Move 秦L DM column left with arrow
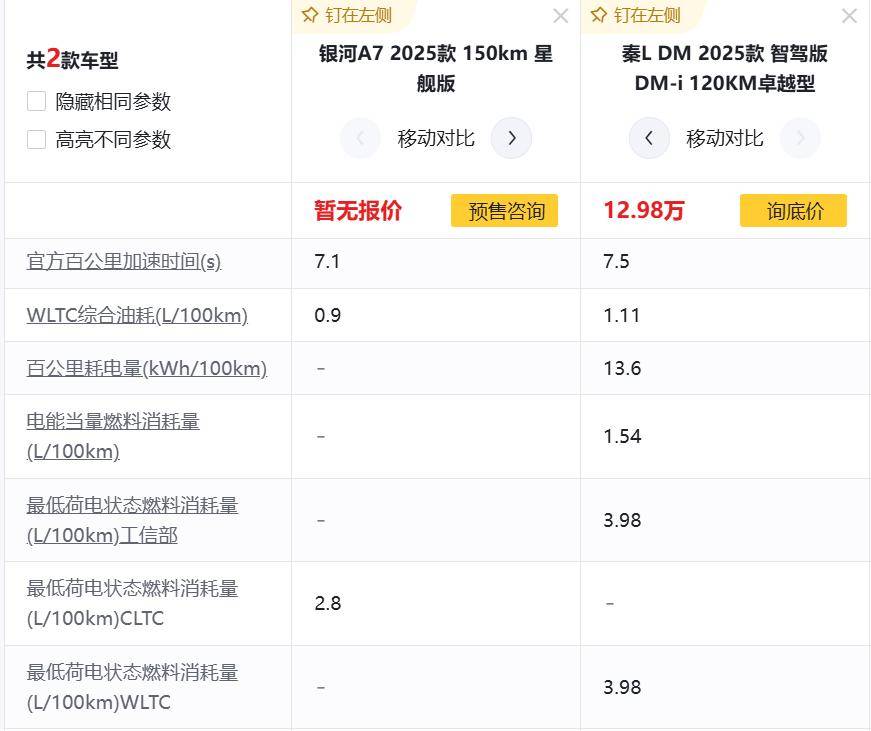The image size is (871, 731). (649, 138)
